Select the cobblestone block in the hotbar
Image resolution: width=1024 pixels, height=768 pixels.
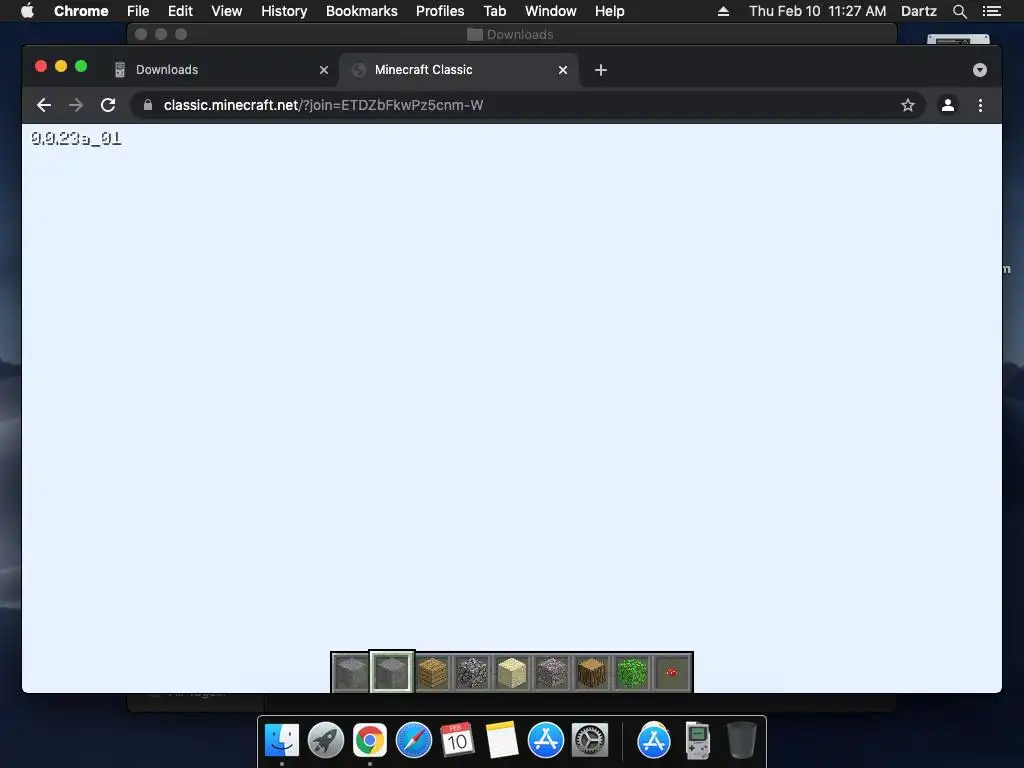pos(472,672)
